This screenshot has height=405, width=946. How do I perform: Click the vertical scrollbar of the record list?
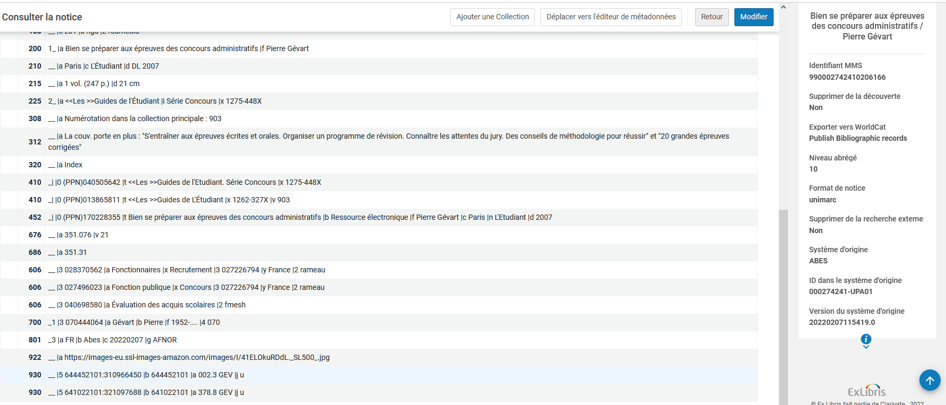coord(783,300)
